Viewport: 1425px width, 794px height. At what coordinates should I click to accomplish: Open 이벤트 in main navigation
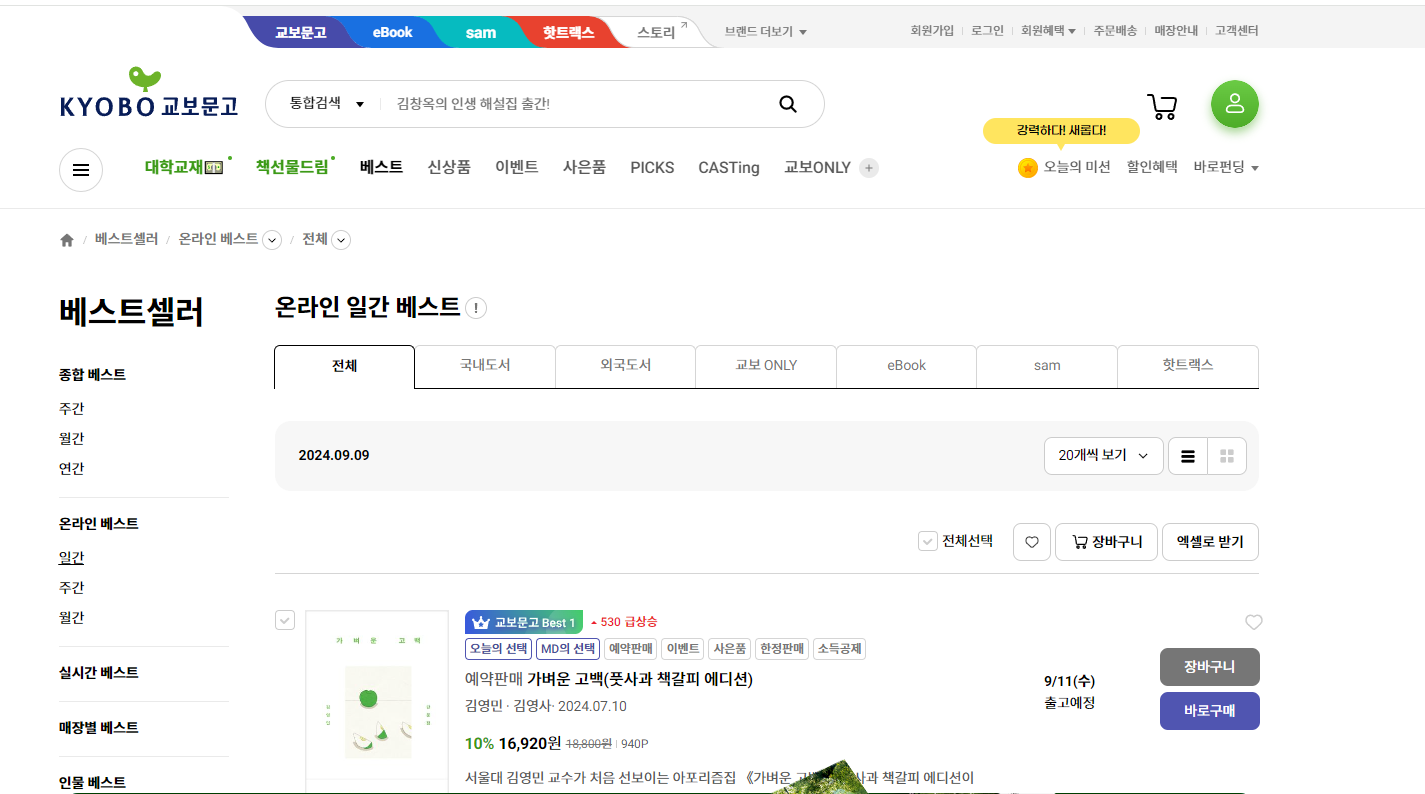[x=517, y=167]
